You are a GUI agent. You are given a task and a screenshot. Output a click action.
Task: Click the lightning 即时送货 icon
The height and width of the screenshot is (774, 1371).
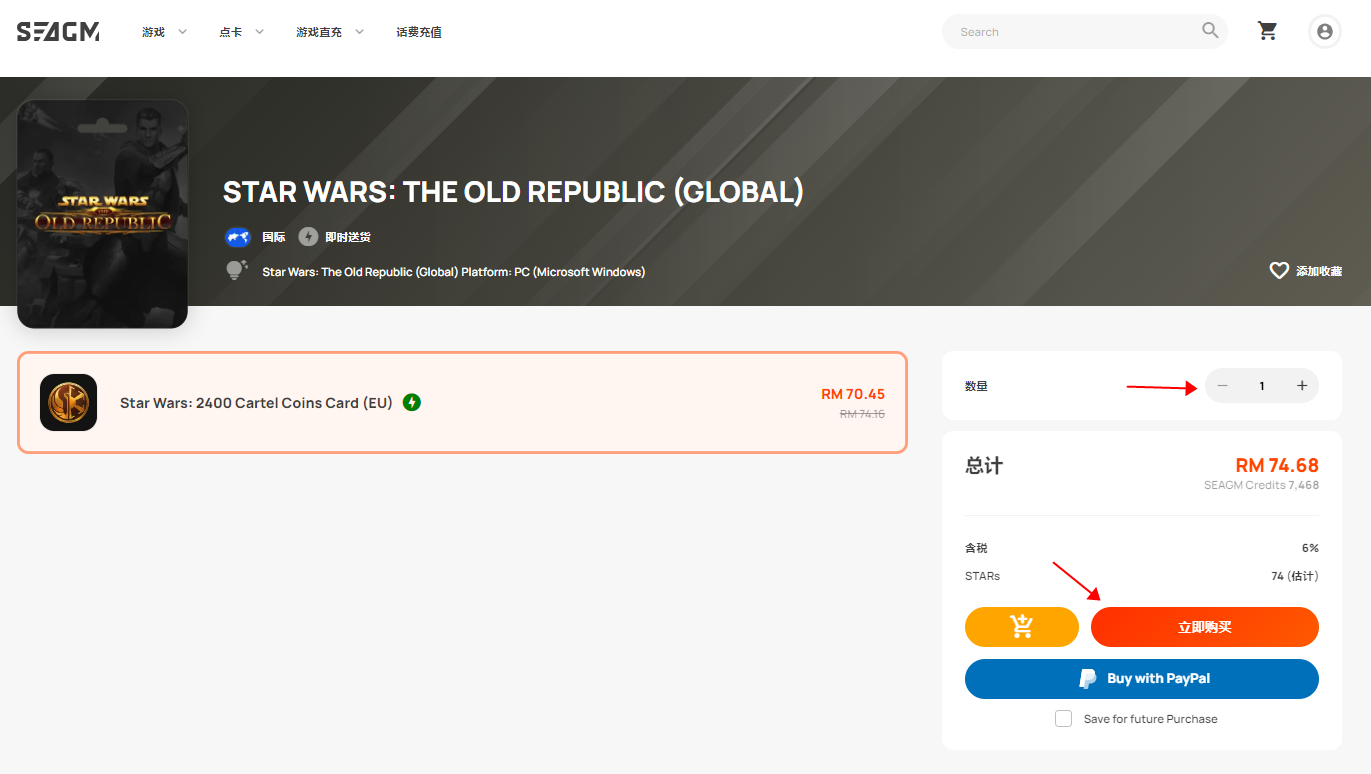click(x=308, y=237)
